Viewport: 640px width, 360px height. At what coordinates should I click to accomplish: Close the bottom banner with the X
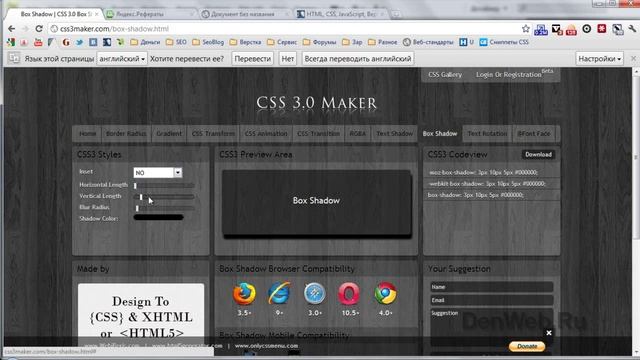549,333
